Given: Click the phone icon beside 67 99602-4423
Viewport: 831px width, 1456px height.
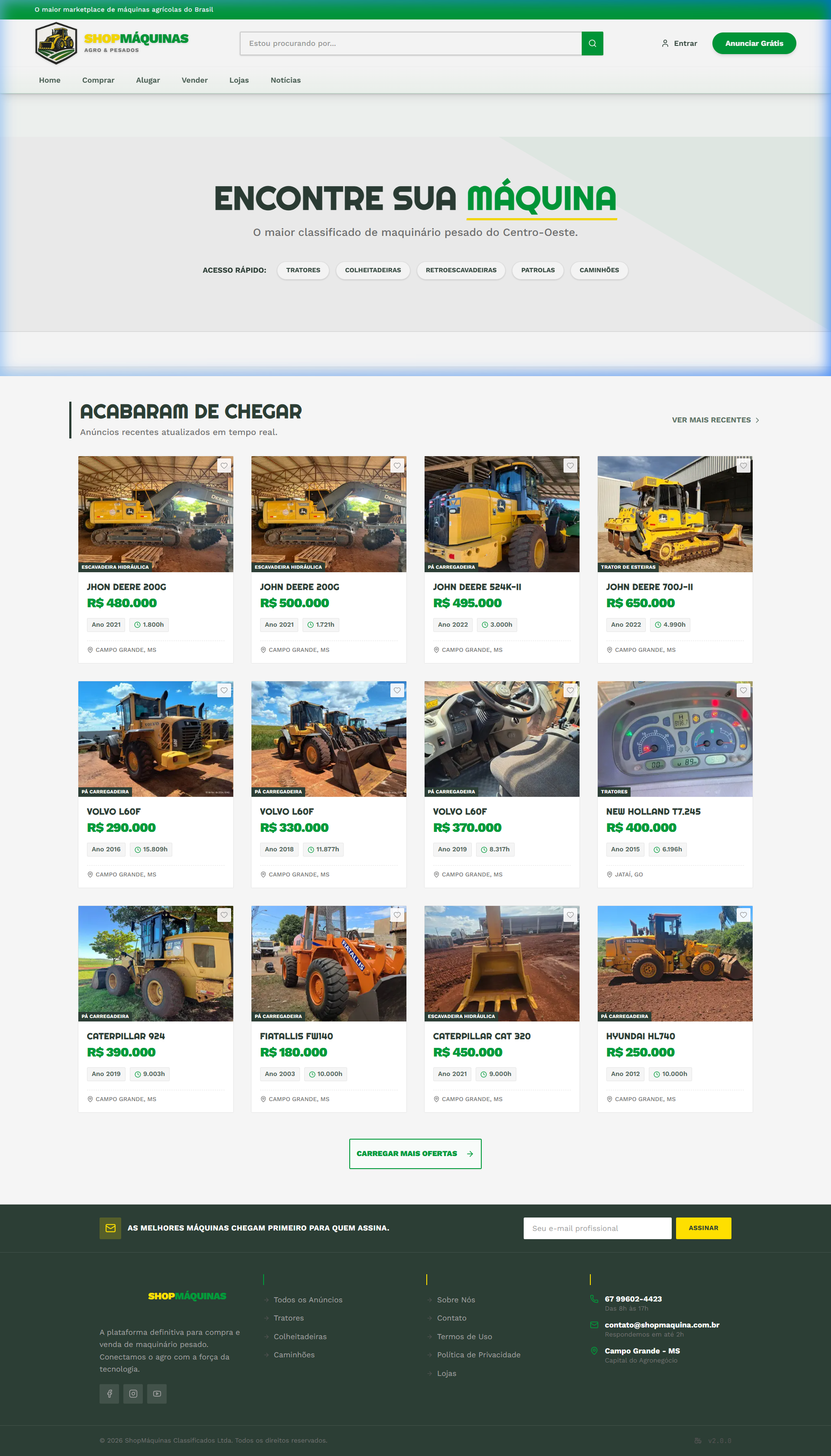Looking at the screenshot, I should (x=594, y=1299).
